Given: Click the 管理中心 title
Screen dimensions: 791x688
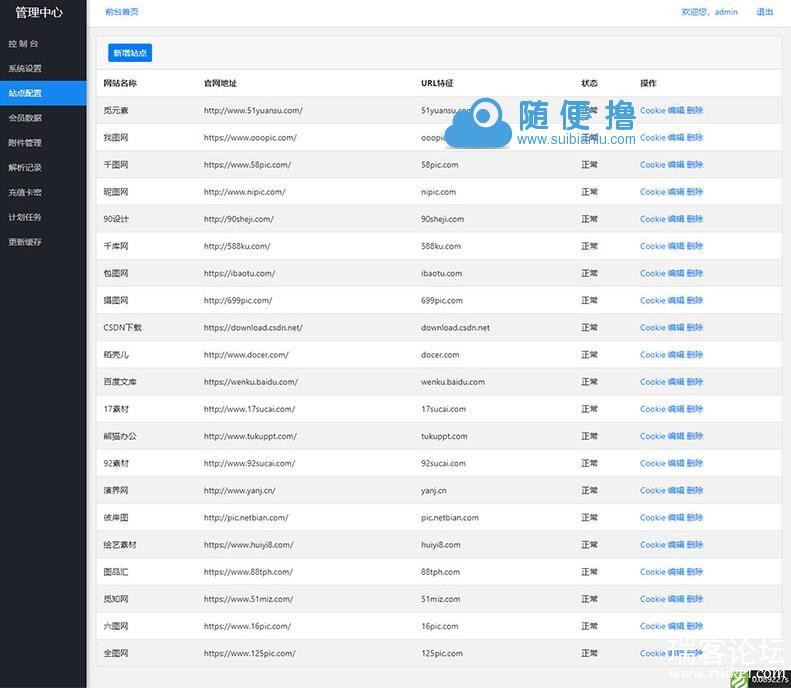Looking at the screenshot, I should click(39, 12).
